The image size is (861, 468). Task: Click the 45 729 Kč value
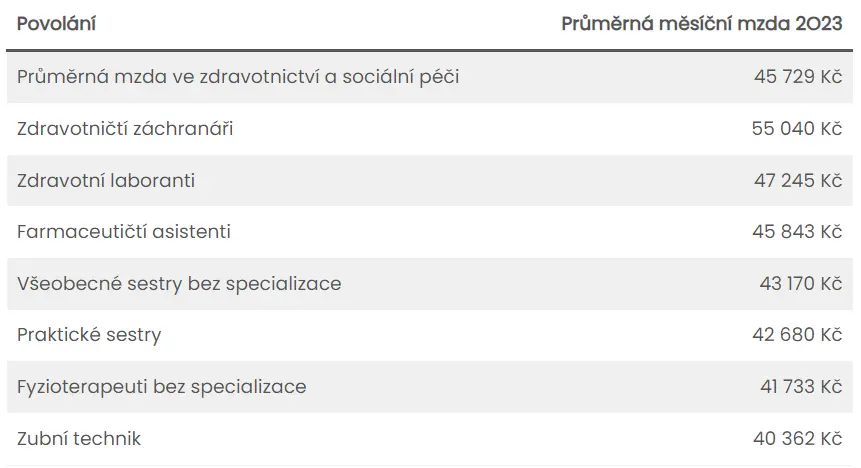pyautogui.click(x=798, y=77)
